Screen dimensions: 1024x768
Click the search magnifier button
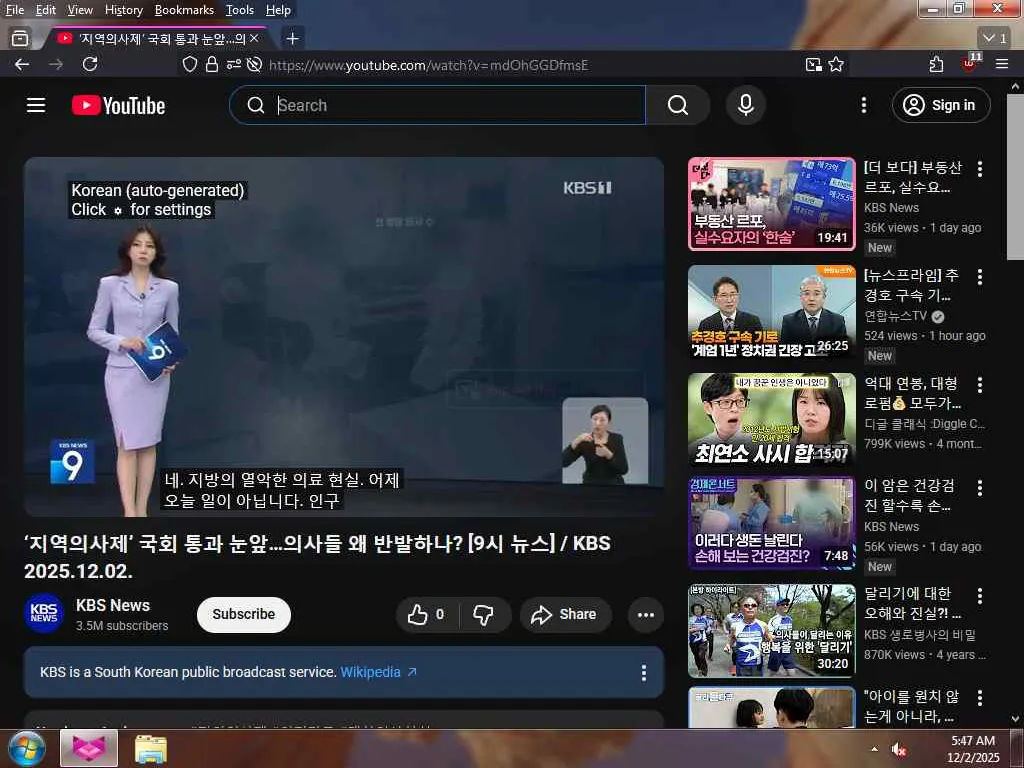pyautogui.click(x=677, y=105)
